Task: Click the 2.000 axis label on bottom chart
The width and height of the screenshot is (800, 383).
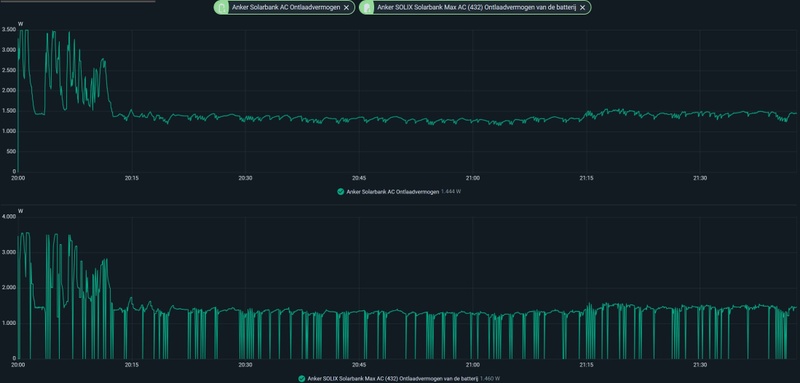Action: (9, 288)
